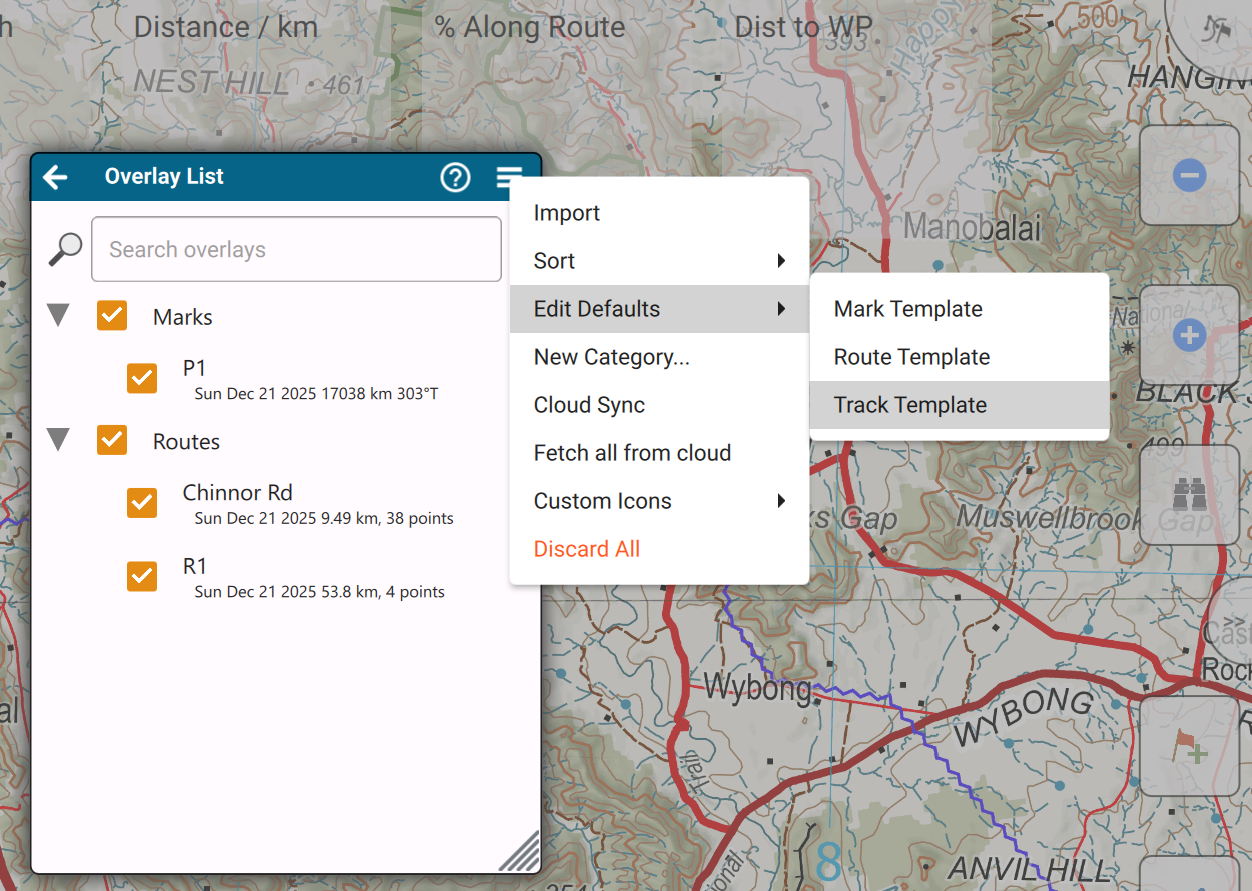
Task: Disable the Chinnor Rd route checkbox
Action: click(142, 503)
